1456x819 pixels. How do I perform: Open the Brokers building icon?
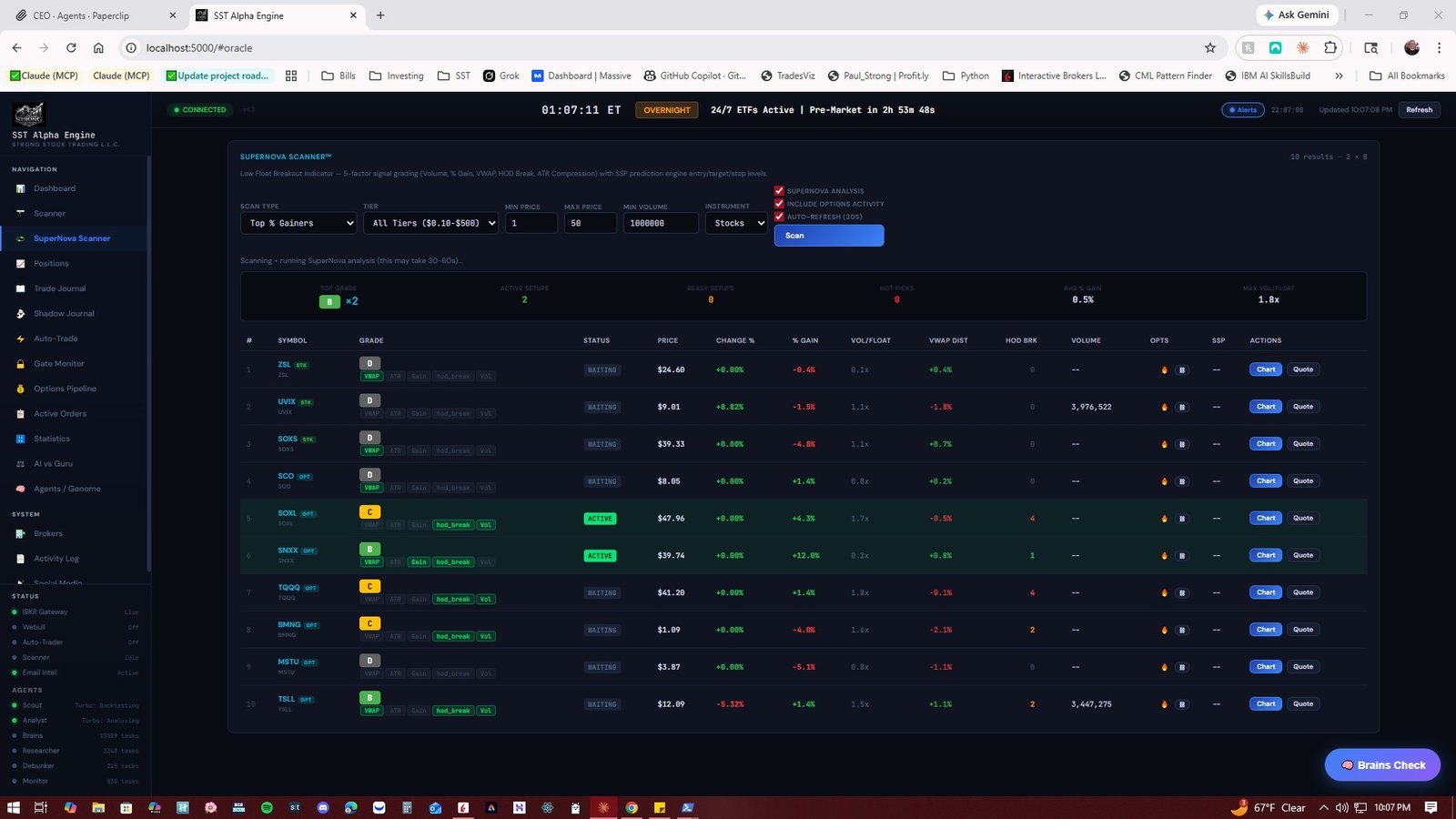click(20, 533)
